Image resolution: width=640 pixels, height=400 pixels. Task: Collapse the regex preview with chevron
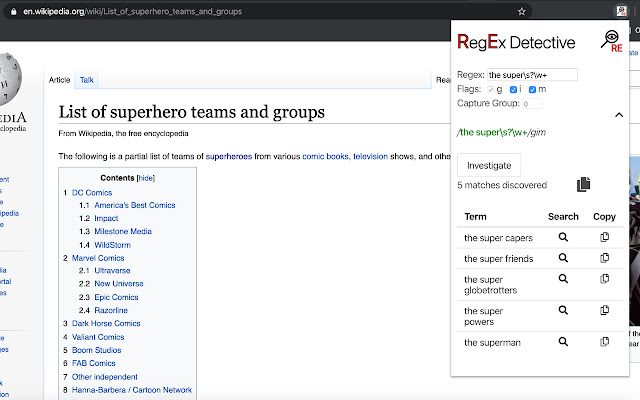tap(618, 115)
